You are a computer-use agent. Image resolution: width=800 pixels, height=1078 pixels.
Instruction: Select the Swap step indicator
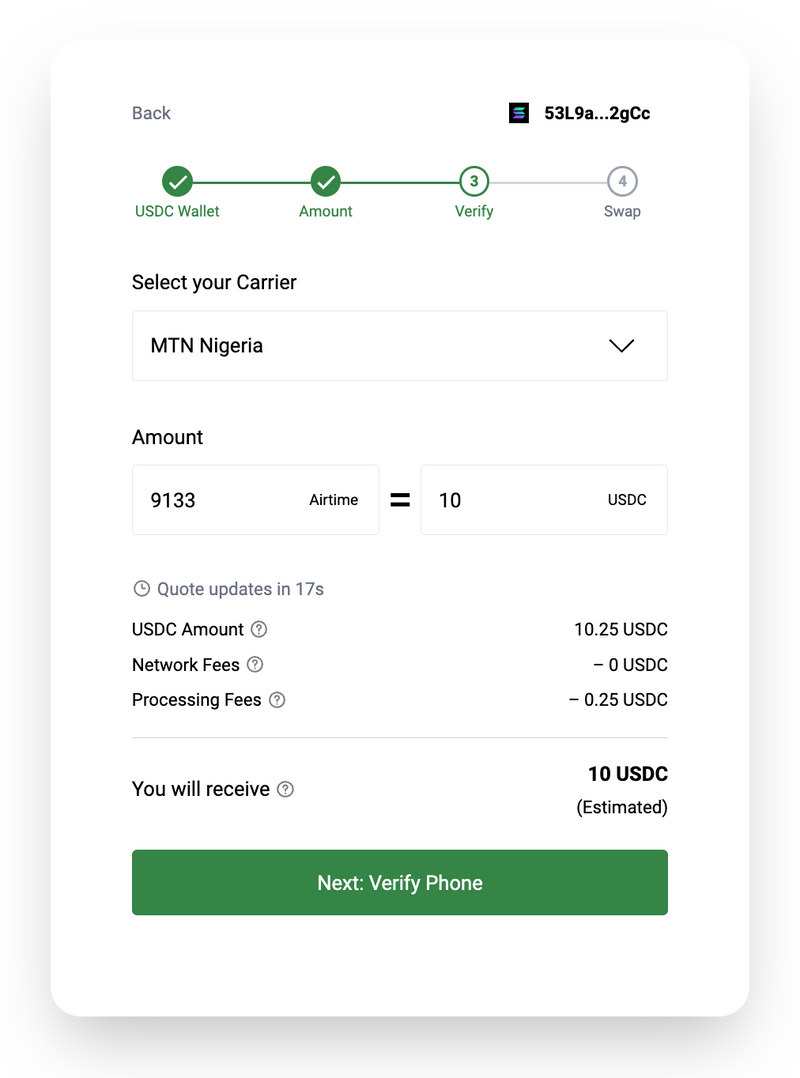622,183
